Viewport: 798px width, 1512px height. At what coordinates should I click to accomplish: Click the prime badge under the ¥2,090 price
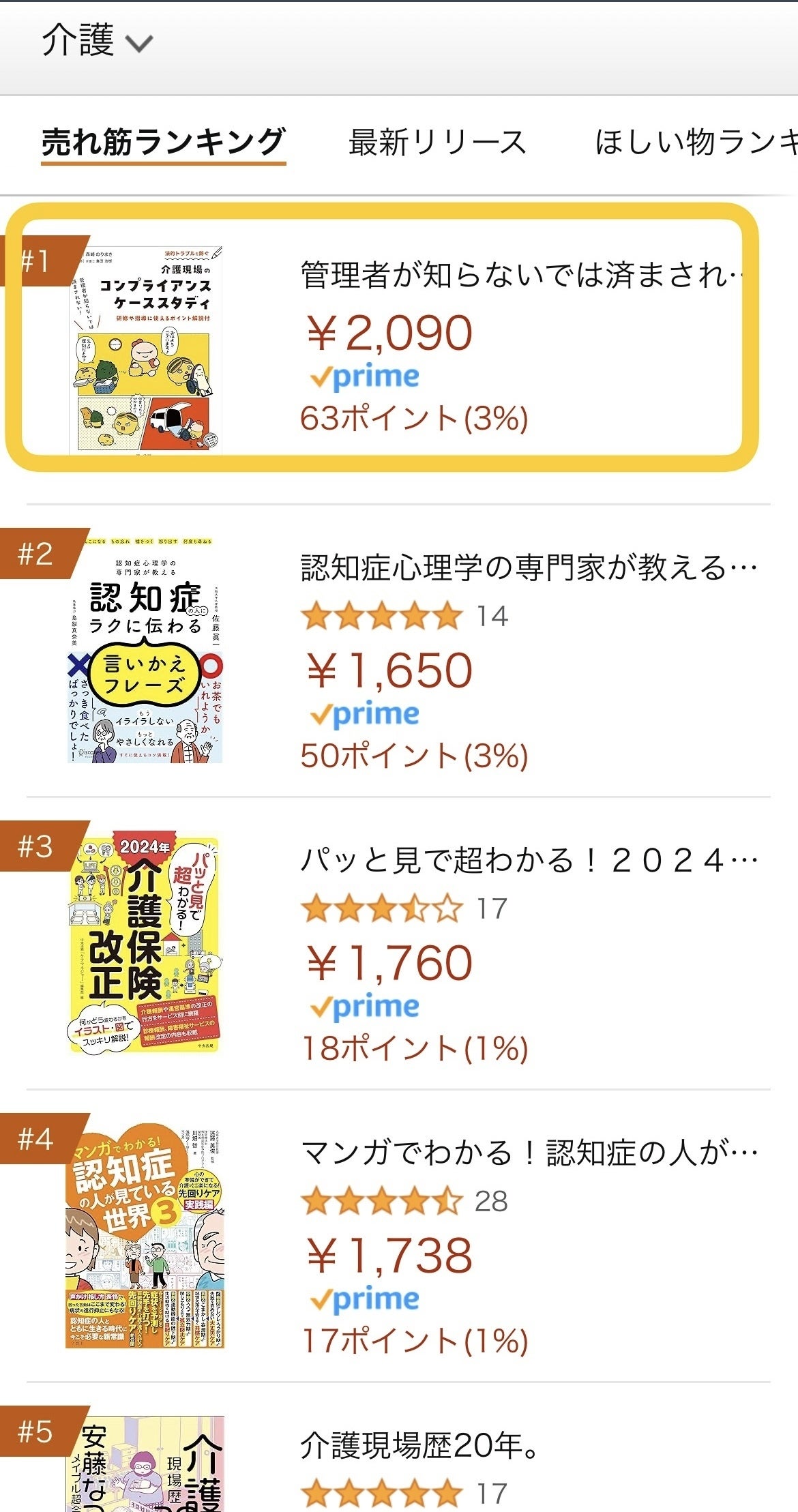click(365, 377)
